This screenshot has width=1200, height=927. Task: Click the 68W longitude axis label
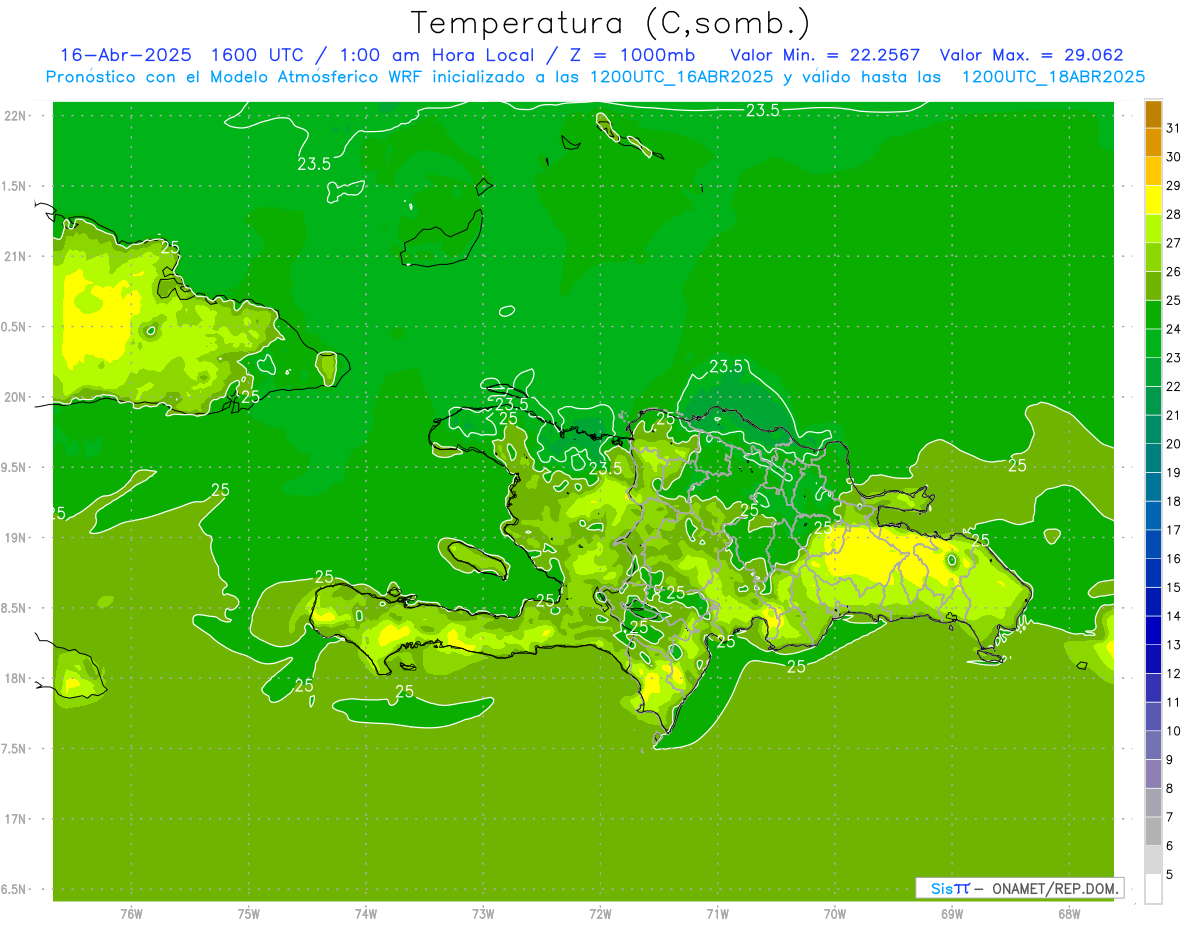1069,914
